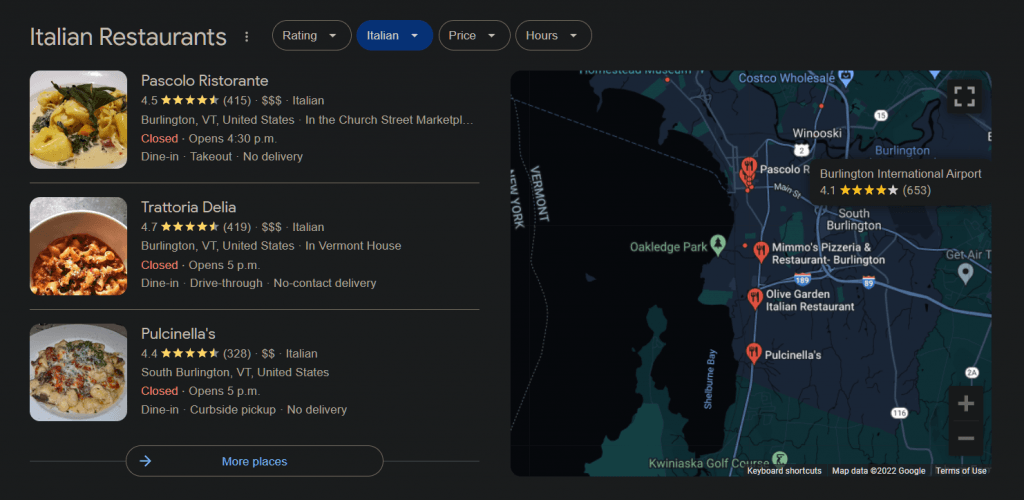Click the Costco Wholesale shopping marker
This screenshot has width=1024, height=500.
click(847, 78)
